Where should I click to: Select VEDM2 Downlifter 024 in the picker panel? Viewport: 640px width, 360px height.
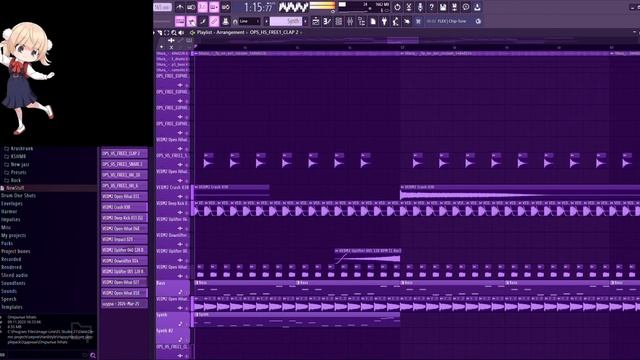[124, 260]
